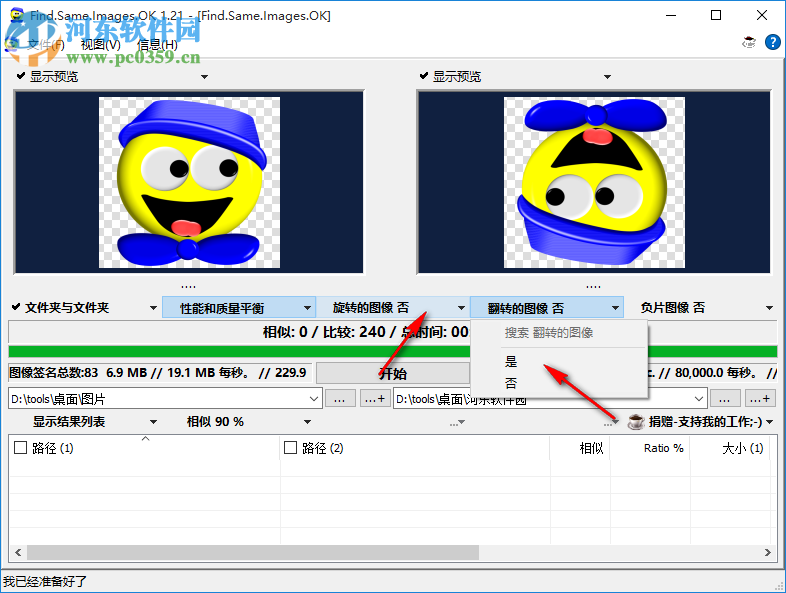Viewport: 786px width, 593px height.
Task: Select 否 in the flipped image popup menu
Action: tap(559, 384)
